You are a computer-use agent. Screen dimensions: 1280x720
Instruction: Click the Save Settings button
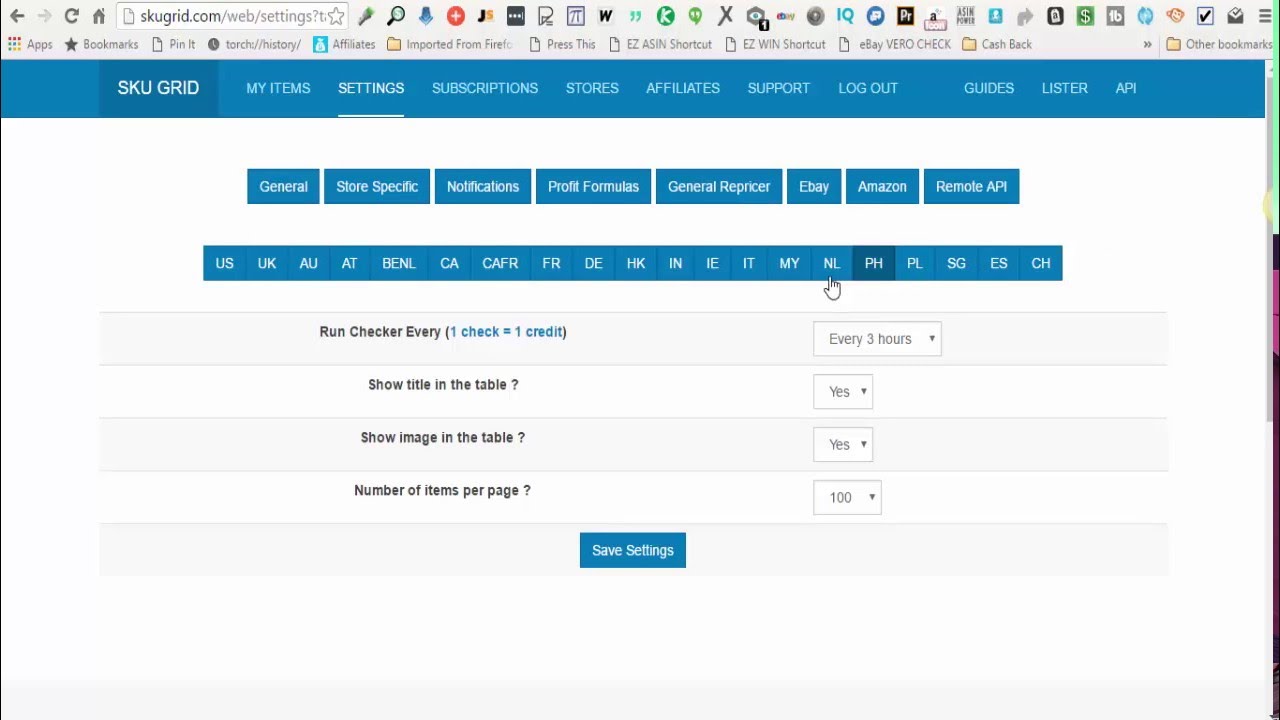coord(633,551)
